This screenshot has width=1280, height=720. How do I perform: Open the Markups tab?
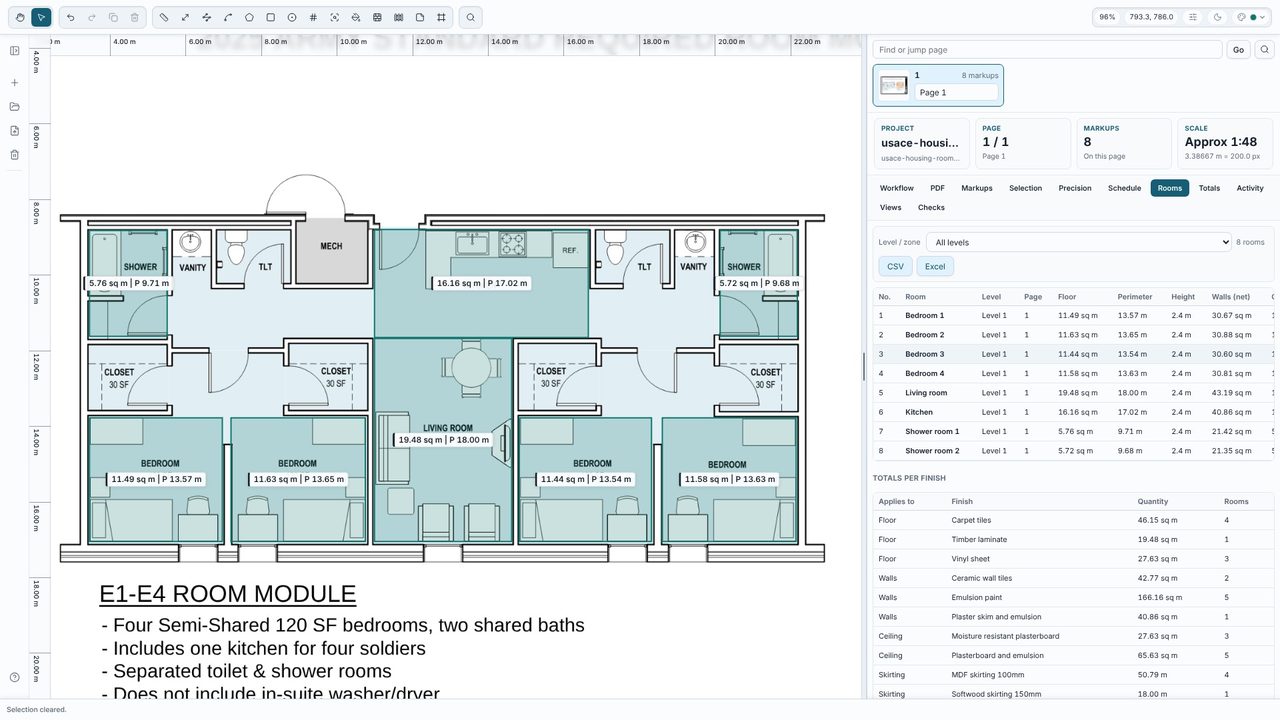[x=977, y=188]
